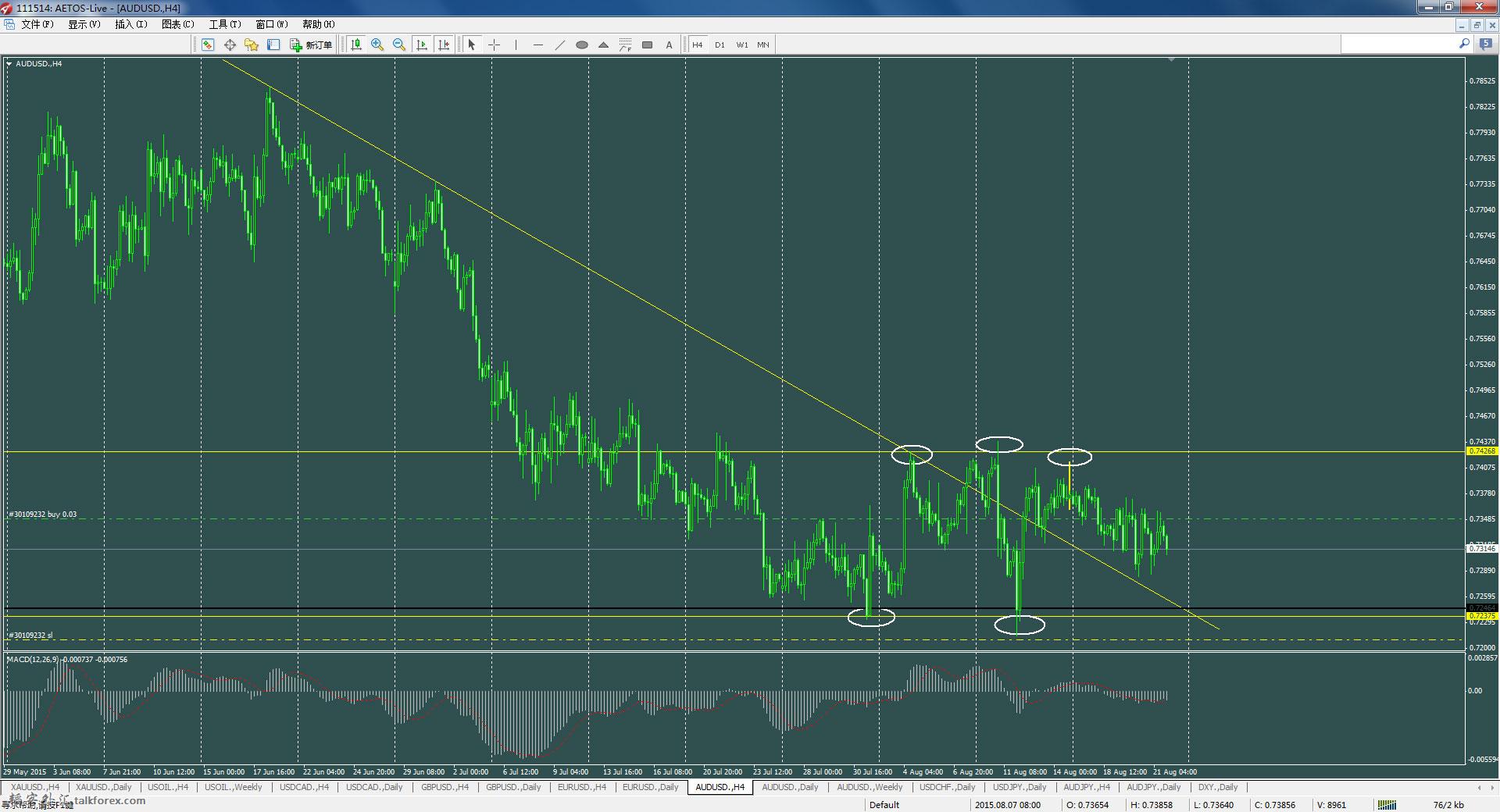Open the Data Window crosshair-target icon
The height and width of the screenshot is (812, 1500).
coord(230,45)
